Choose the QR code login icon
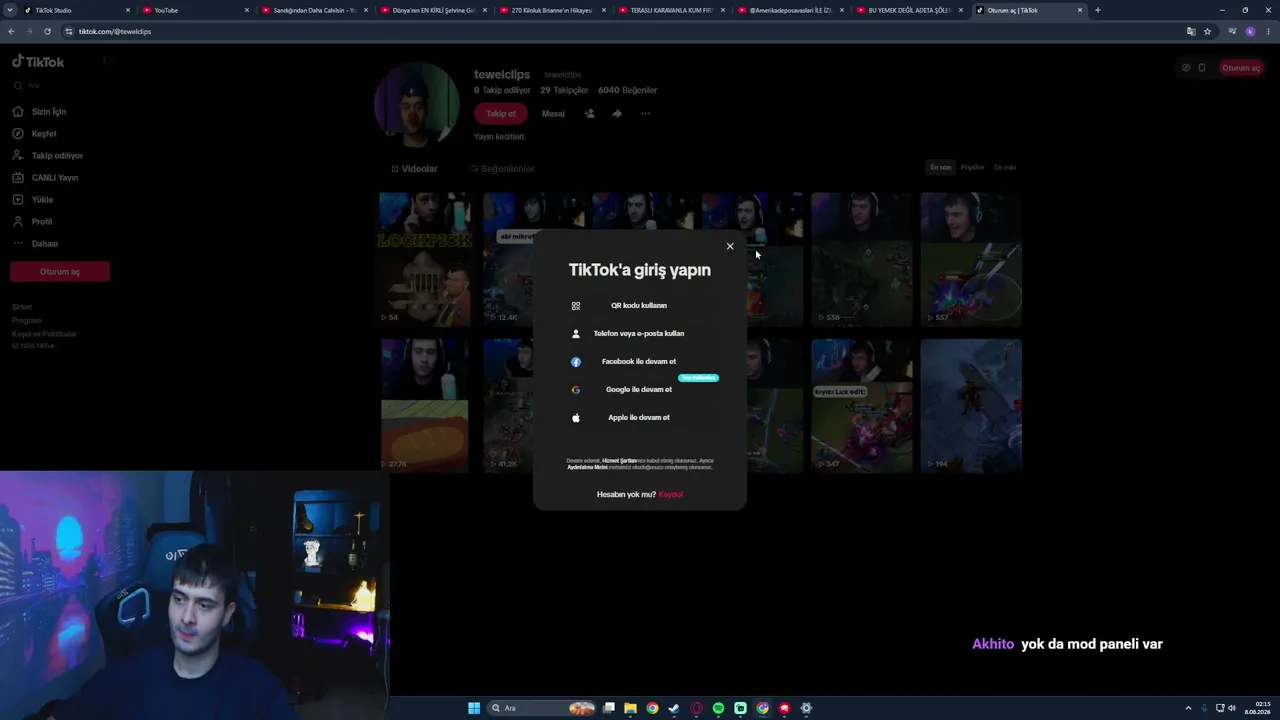The height and width of the screenshot is (720, 1280). (x=576, y=306)
